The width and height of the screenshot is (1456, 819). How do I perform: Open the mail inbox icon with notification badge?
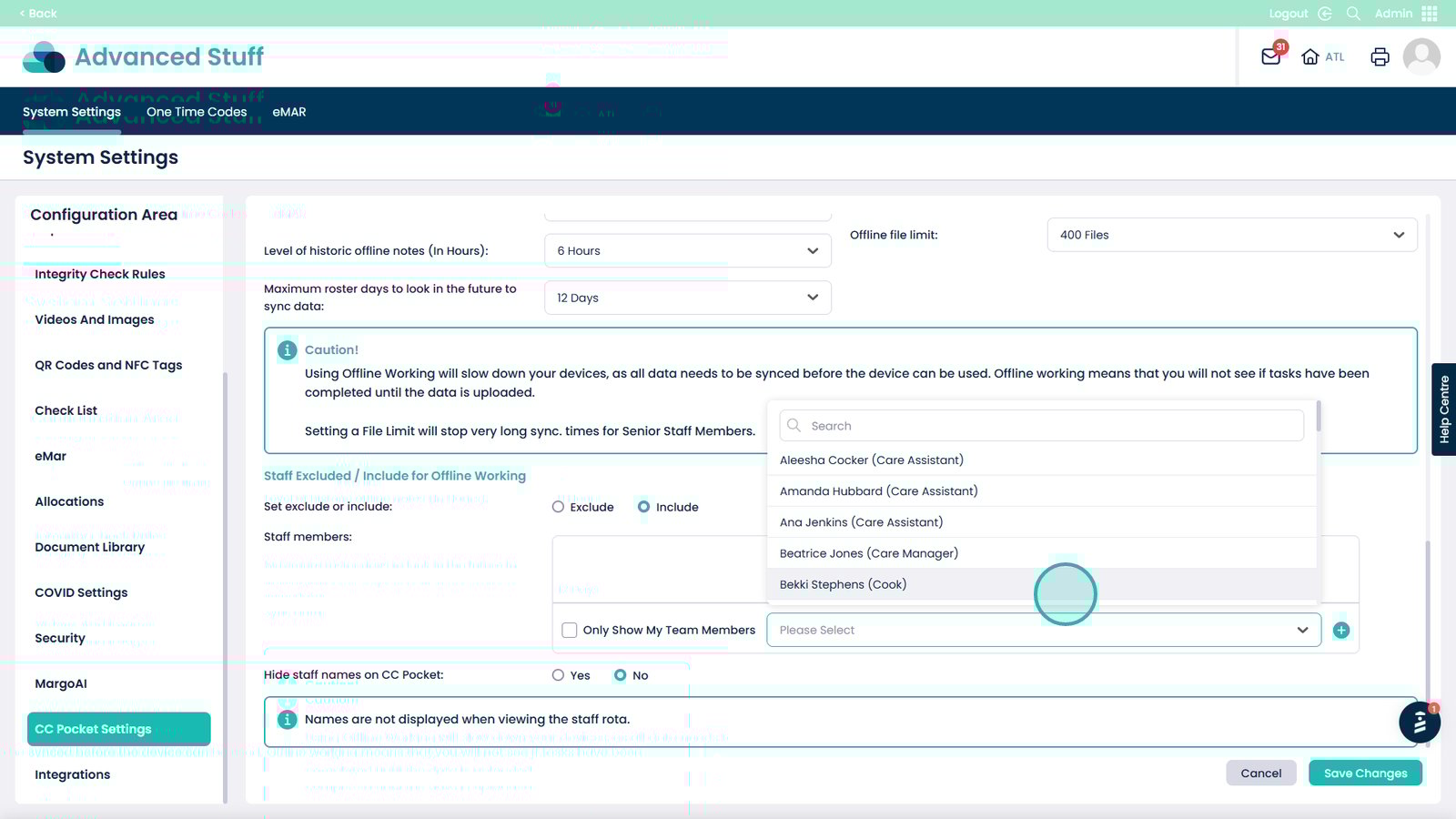pos(1271,56)
